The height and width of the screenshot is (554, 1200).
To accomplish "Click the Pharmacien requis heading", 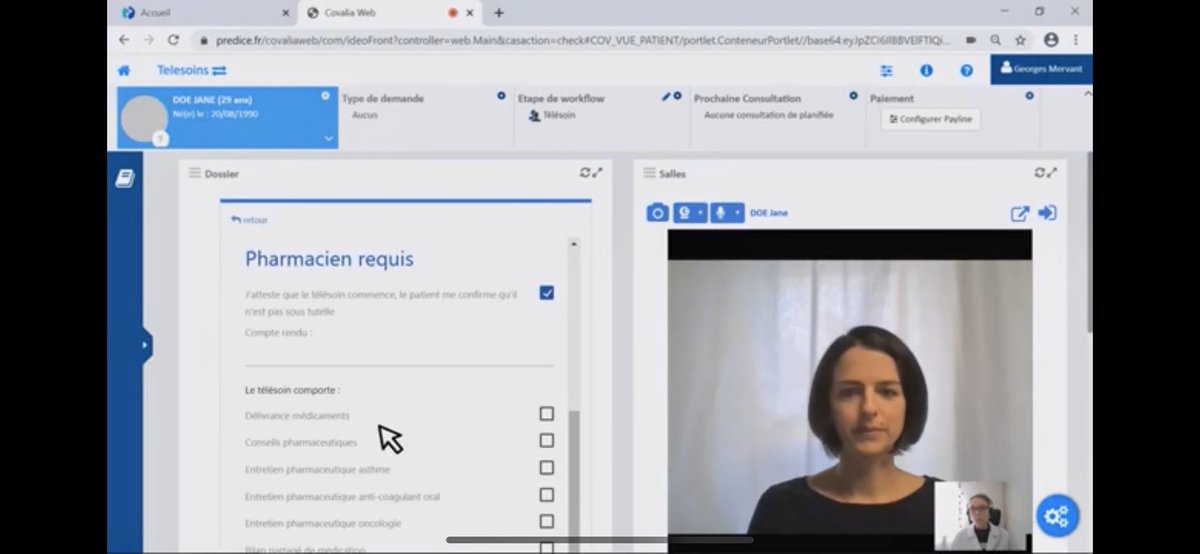I will click(x=329, y=259).
